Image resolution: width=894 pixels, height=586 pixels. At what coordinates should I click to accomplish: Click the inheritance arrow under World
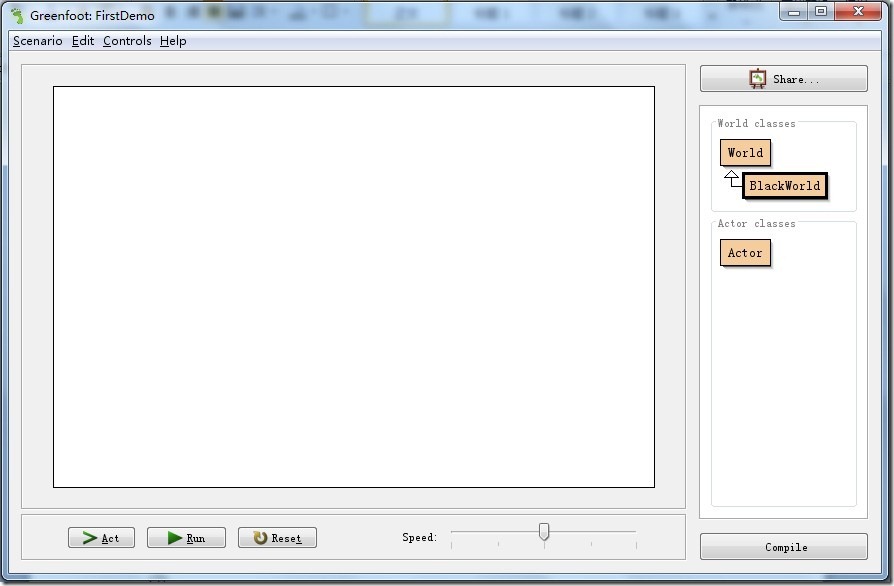732,178
